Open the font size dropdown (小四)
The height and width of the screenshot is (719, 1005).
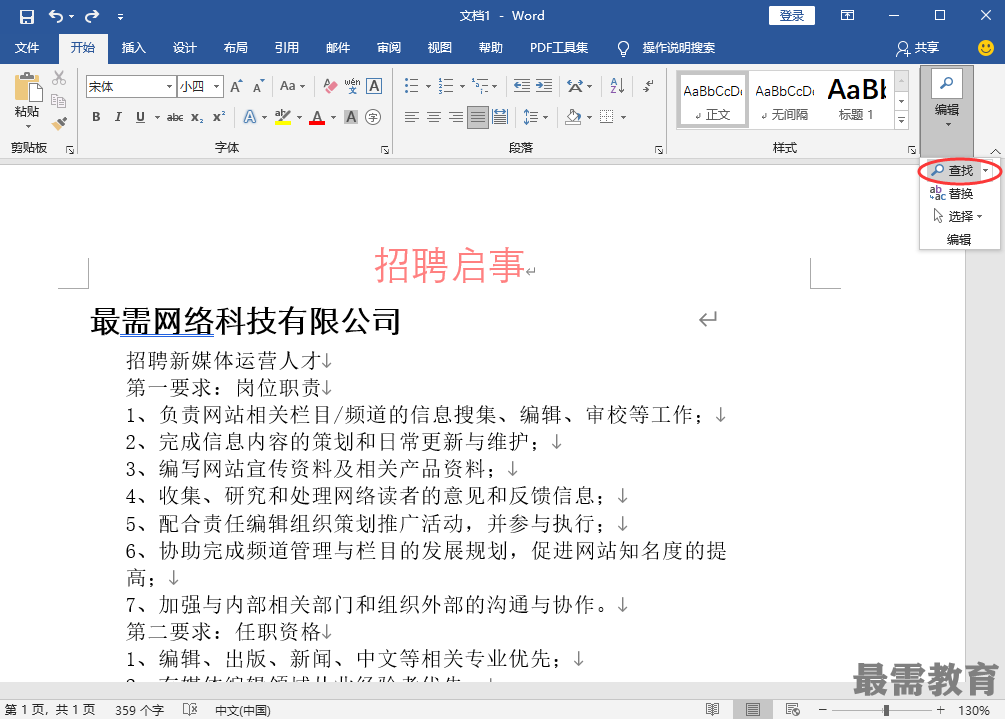(217, 87)
